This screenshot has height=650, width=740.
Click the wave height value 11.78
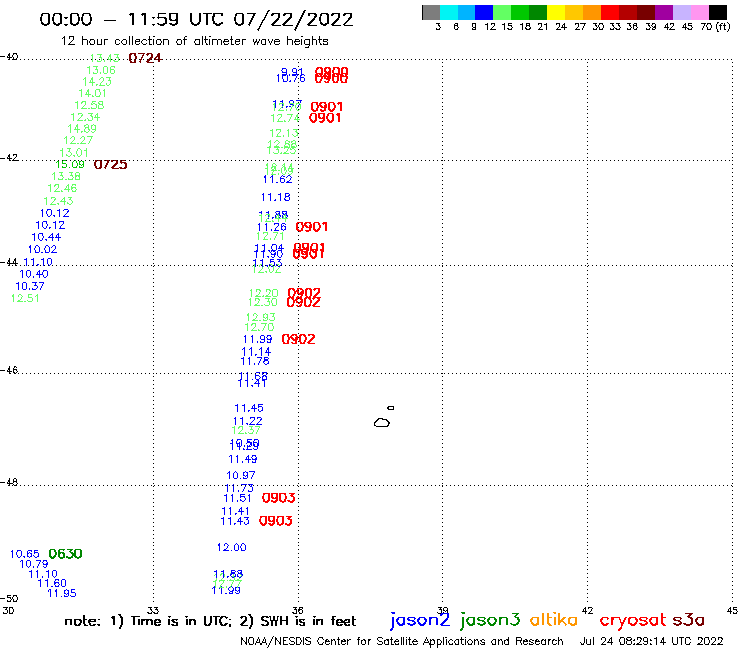[255, 361]
